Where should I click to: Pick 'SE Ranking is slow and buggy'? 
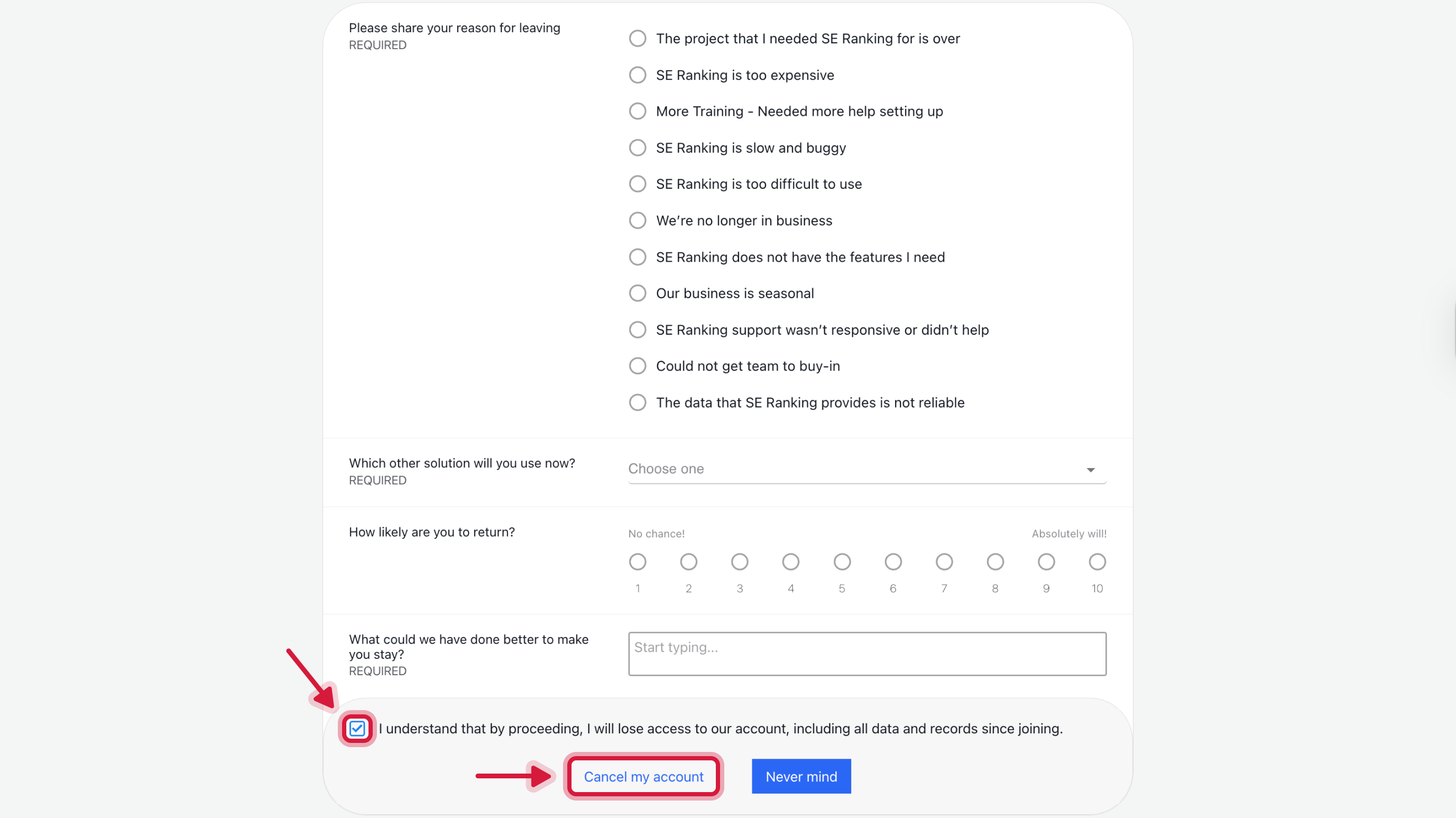click(638, 148)
